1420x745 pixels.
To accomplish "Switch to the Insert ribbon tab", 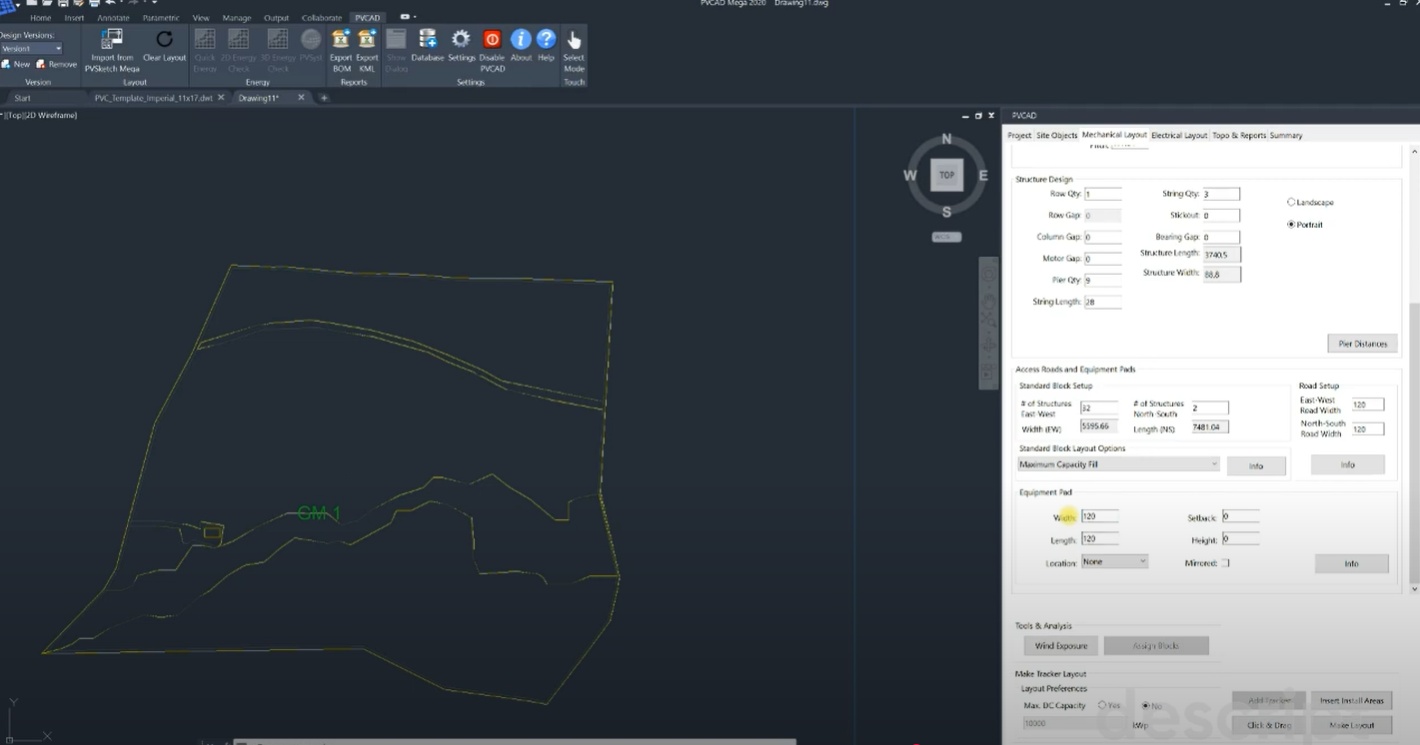I will [x=74, y=18].
